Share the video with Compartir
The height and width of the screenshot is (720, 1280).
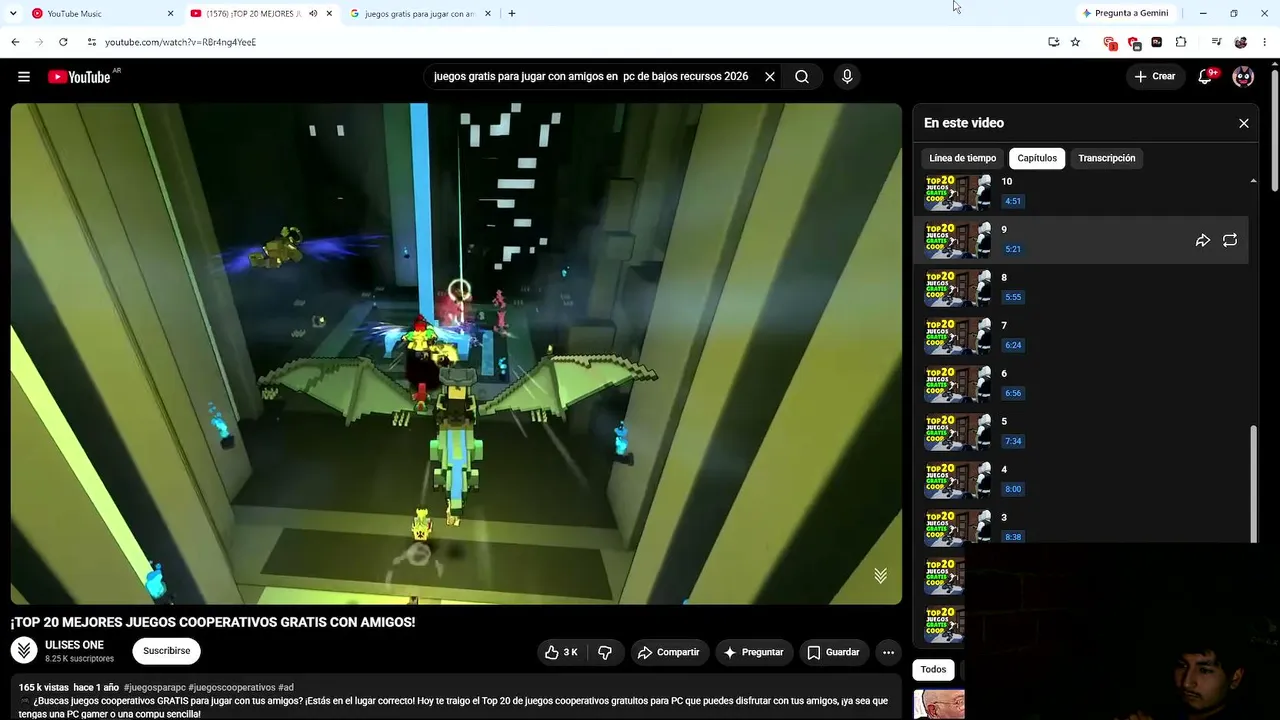(x=669, y=652)
